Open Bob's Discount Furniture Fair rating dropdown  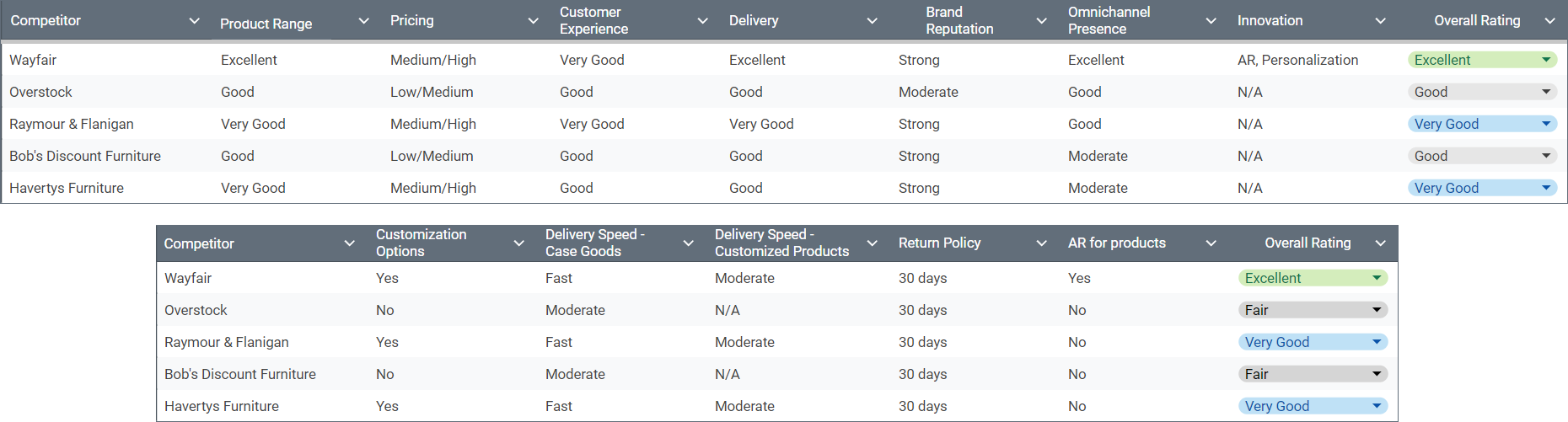1377,374
